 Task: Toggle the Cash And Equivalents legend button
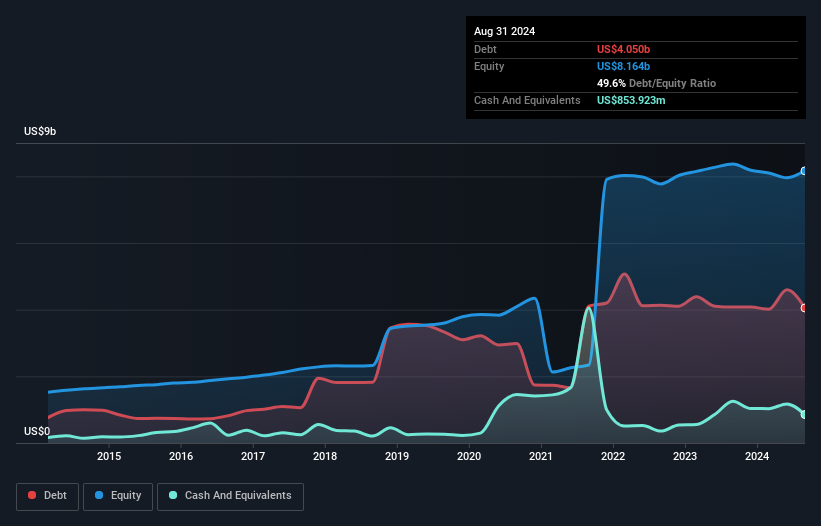pos(230,496)
